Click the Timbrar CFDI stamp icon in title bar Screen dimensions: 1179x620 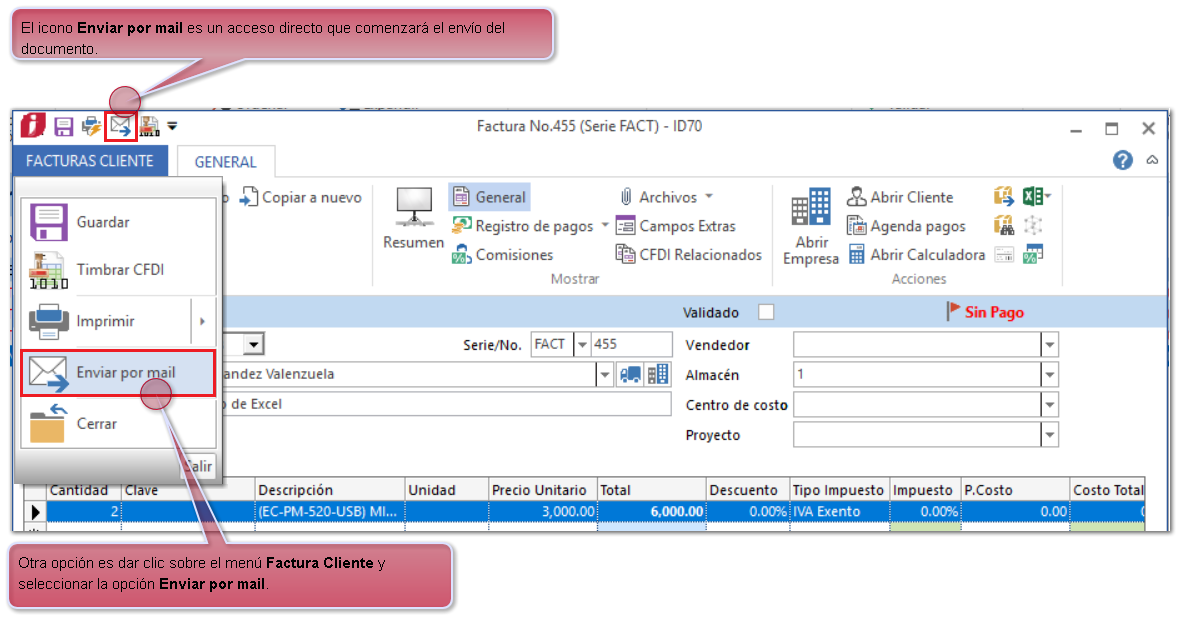[x=150, y=126]
